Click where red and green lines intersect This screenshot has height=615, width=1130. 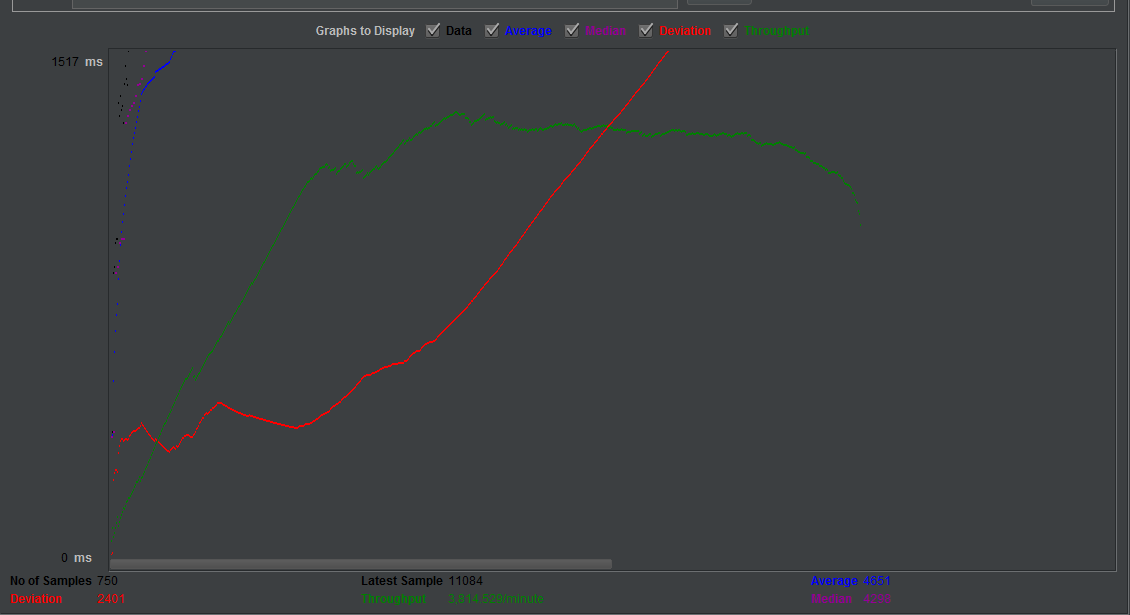click(608, 126)
